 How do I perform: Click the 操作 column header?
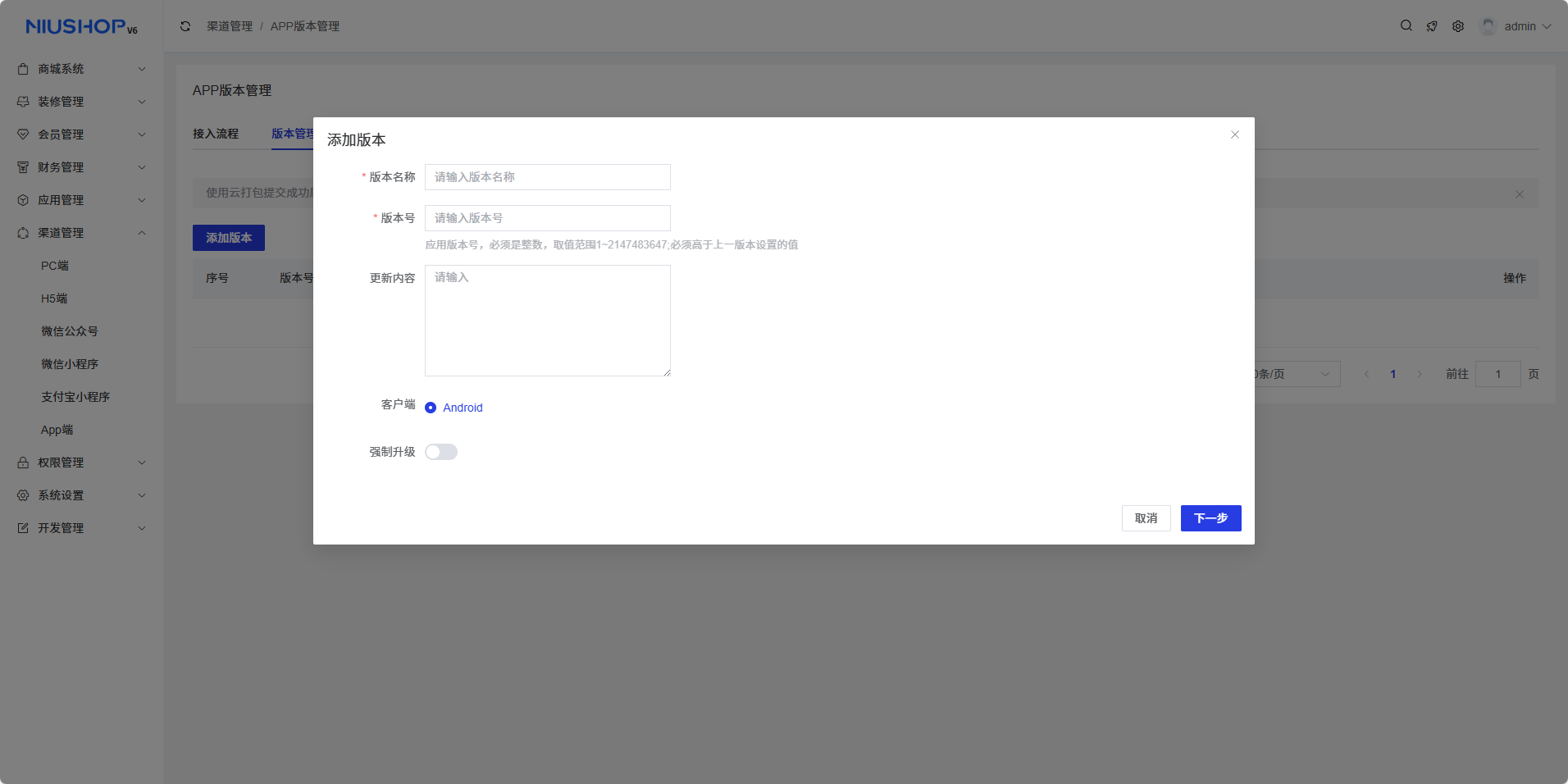coord(1515,278)
